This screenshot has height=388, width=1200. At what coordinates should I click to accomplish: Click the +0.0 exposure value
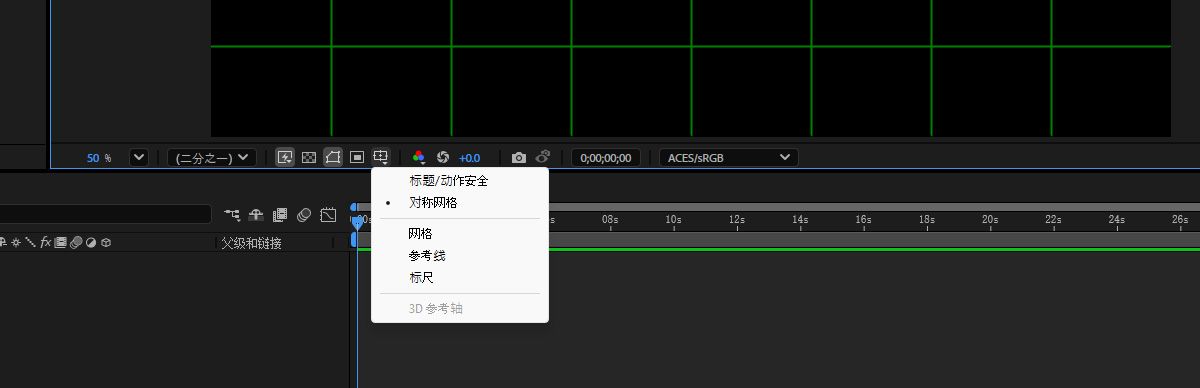pyautogui.click(x=469, y=158)
